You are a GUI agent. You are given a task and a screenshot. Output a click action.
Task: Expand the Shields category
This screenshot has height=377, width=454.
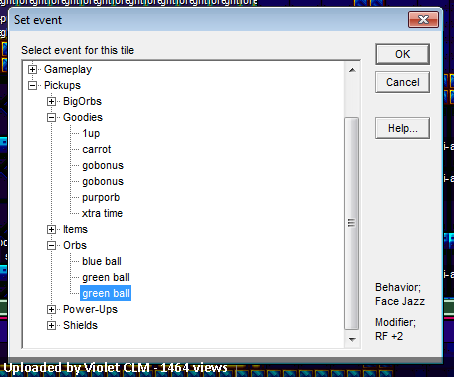coord(51,325)
